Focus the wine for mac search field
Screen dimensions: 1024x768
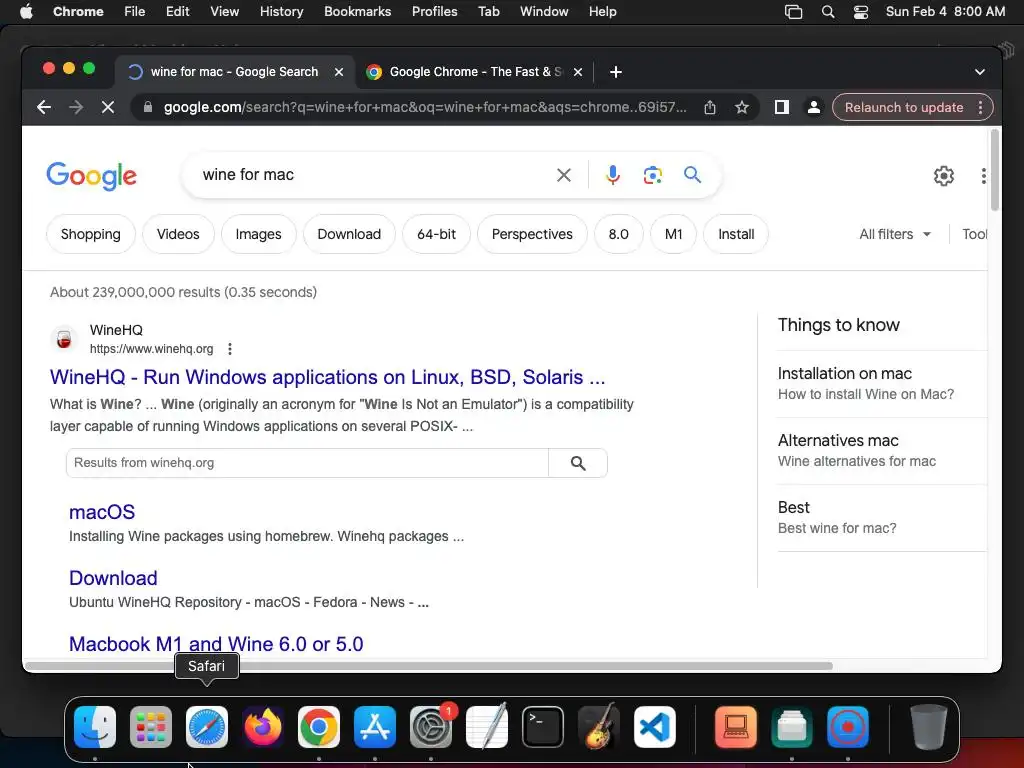point(374,175)
